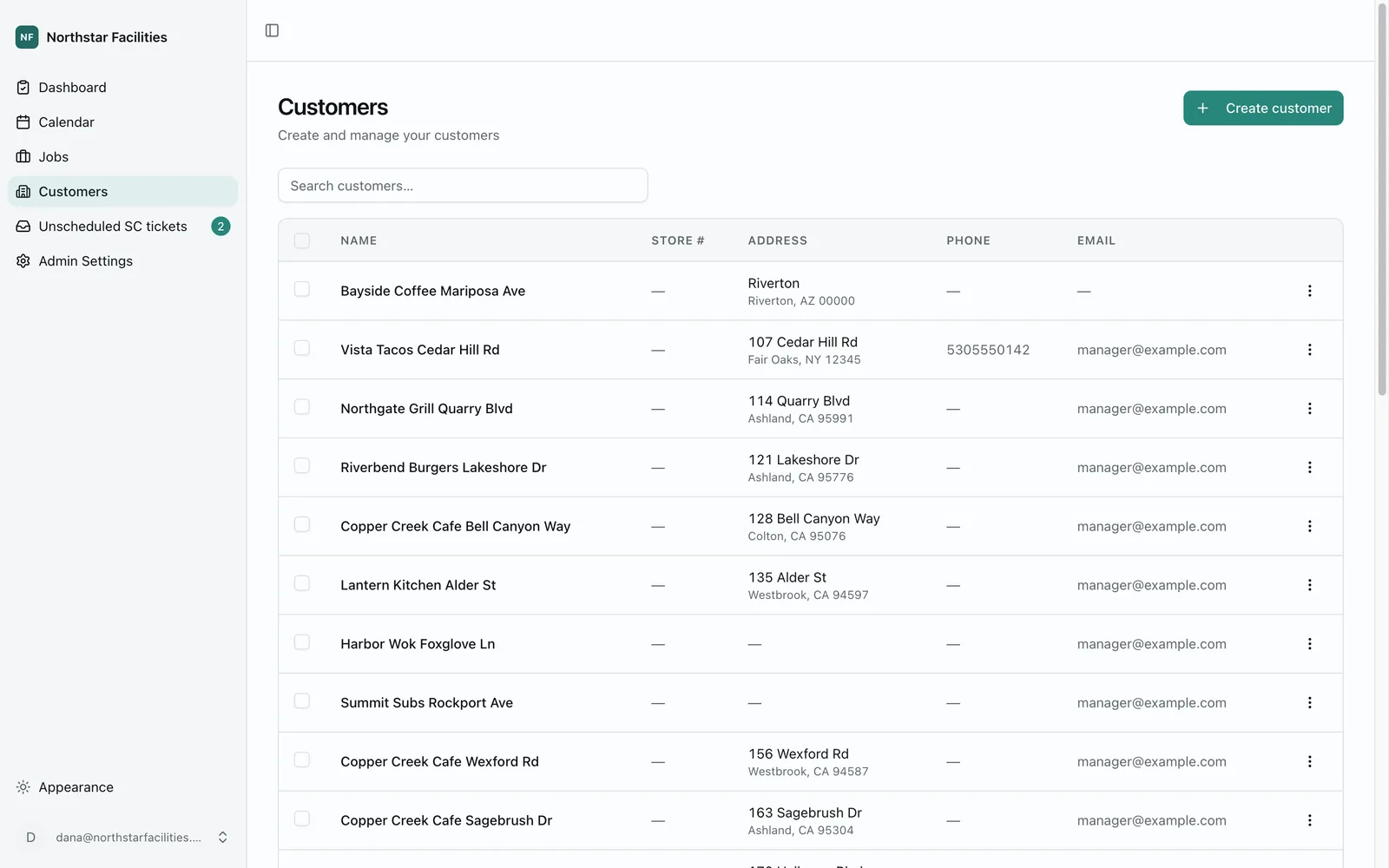Check the Northgate Grill Quarry Blvd row
This screenshot has height=868, width=1389.
click(302, 407)
